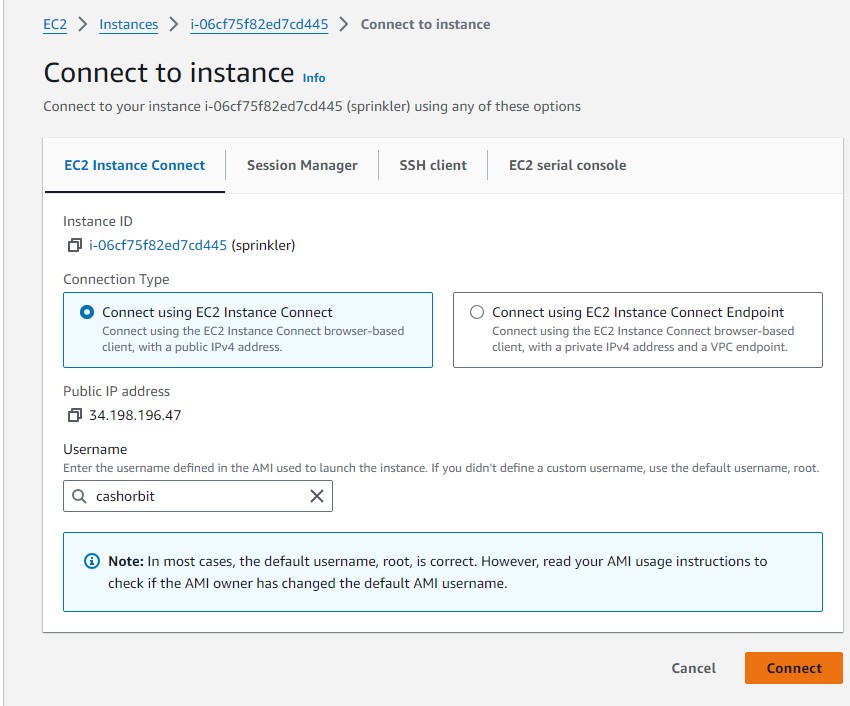Open instance i-06cf75f82ed7cd445 breadcrumb link

(x=259, y=24)
